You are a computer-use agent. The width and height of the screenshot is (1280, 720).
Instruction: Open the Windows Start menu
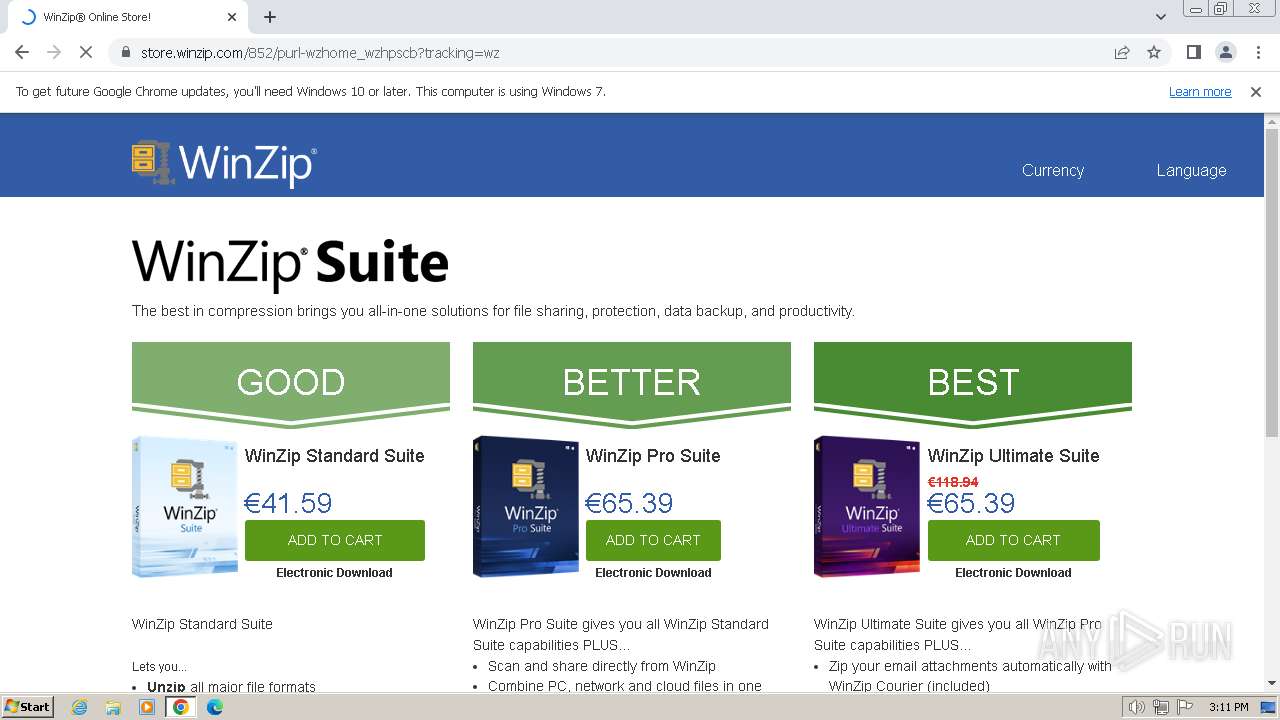[27, 707]
